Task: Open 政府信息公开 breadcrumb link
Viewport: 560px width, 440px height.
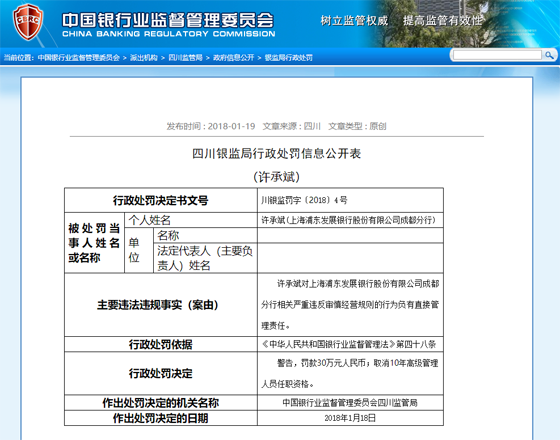Action: tap(234, 58)
